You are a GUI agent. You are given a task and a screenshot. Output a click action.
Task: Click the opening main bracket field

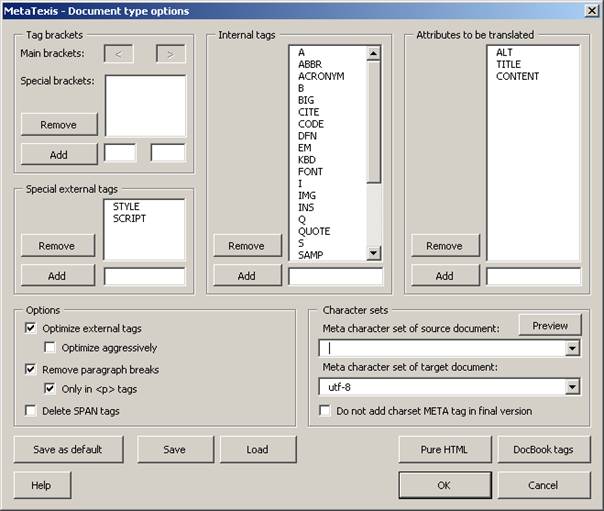click(119, 54)
